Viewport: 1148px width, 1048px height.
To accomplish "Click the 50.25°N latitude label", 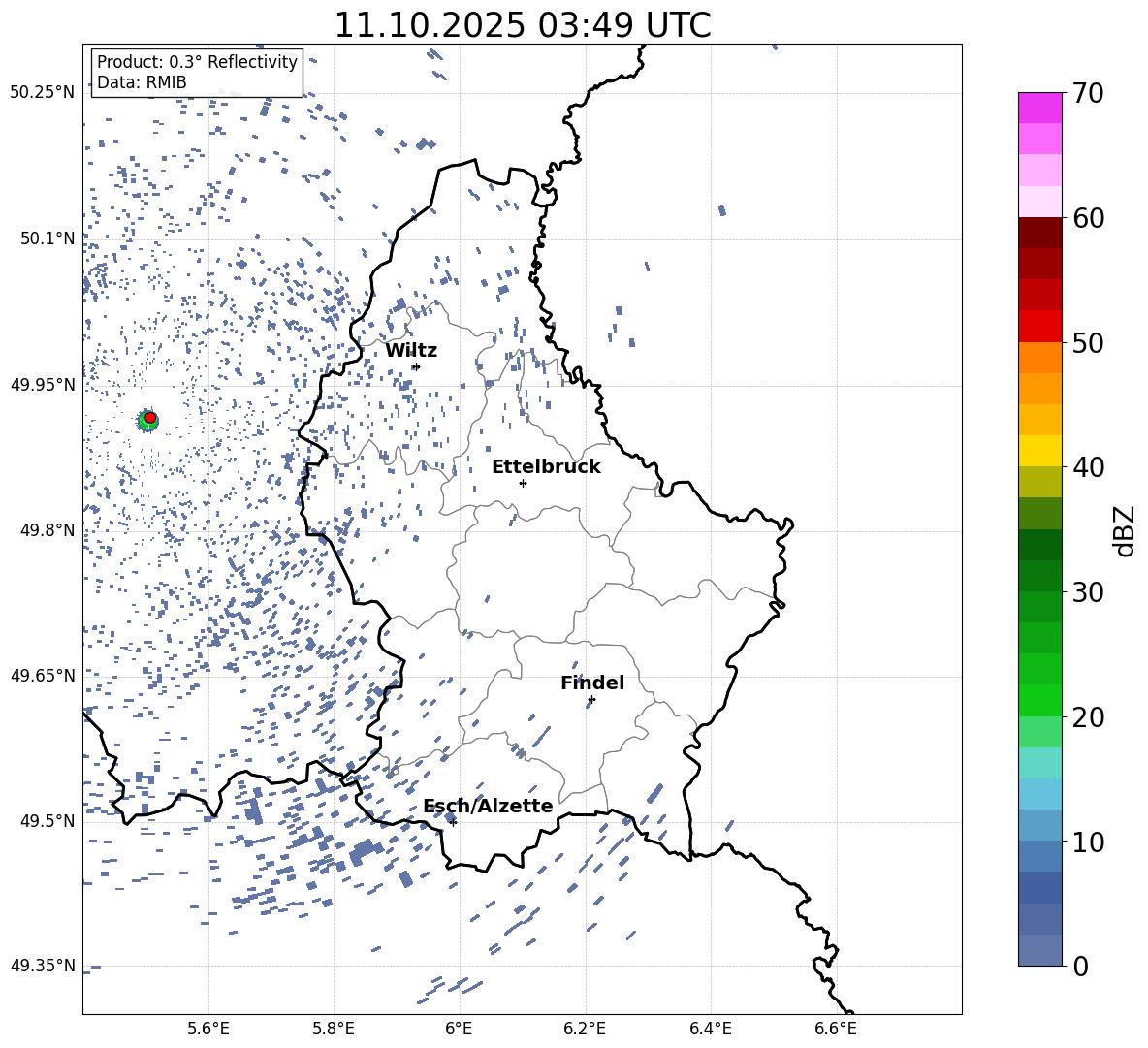I will tap(43, 93).
